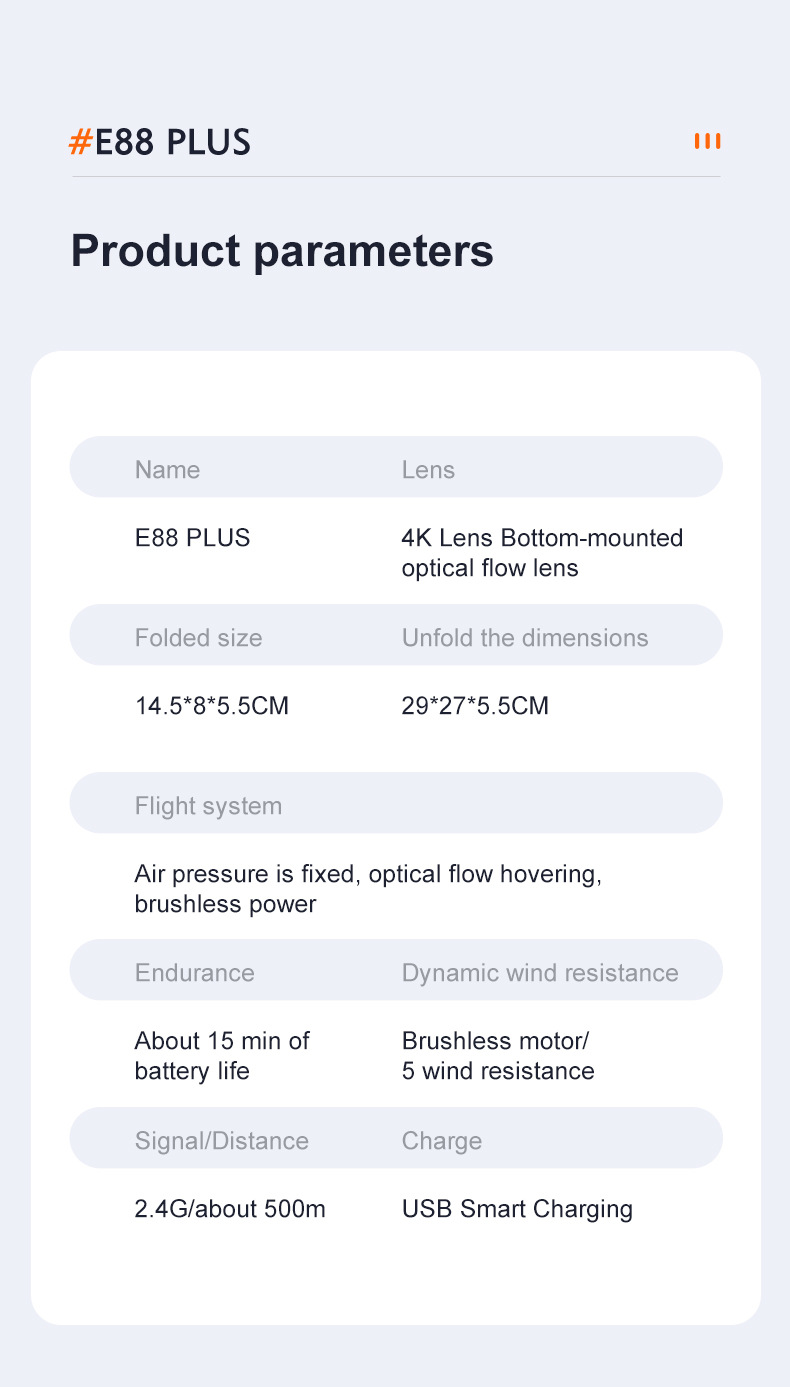Click the Brushless motor wind resistance text
The height and width of the screenshot is (1387, 790).
click(x=498, y=1056)
